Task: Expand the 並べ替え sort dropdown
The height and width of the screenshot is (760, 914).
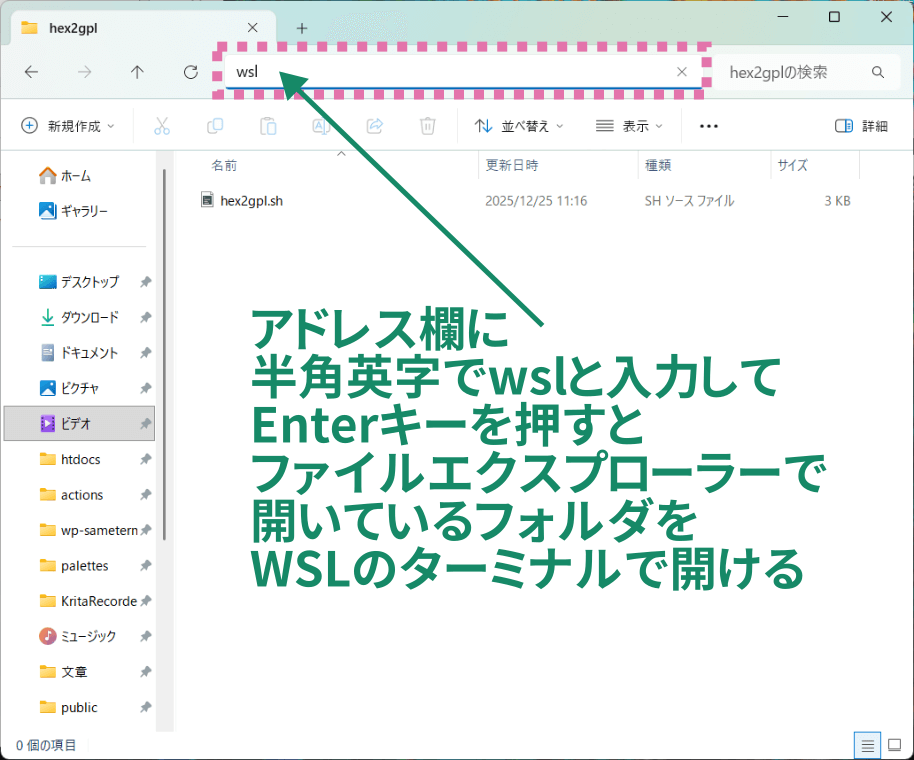Action: coord(518,126)
